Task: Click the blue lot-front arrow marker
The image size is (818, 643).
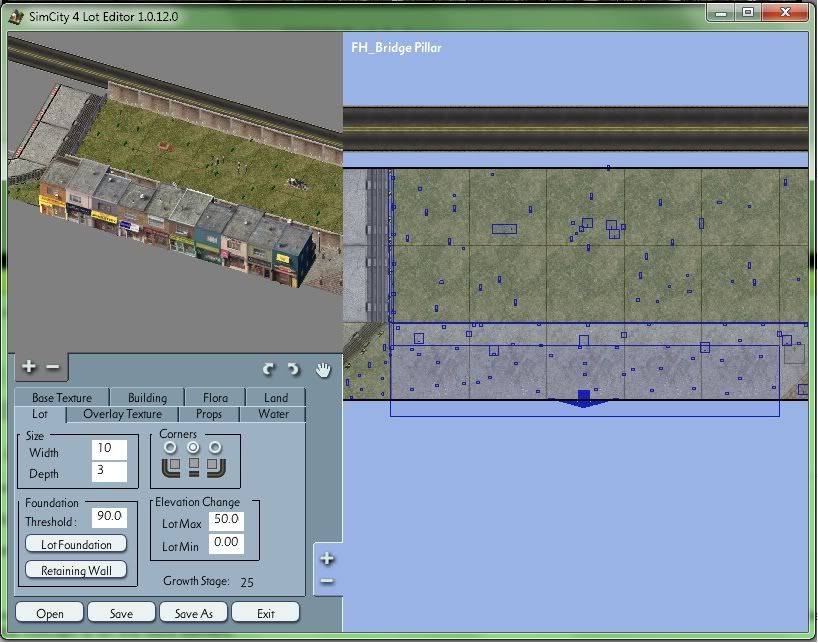Action: (583, 399)
